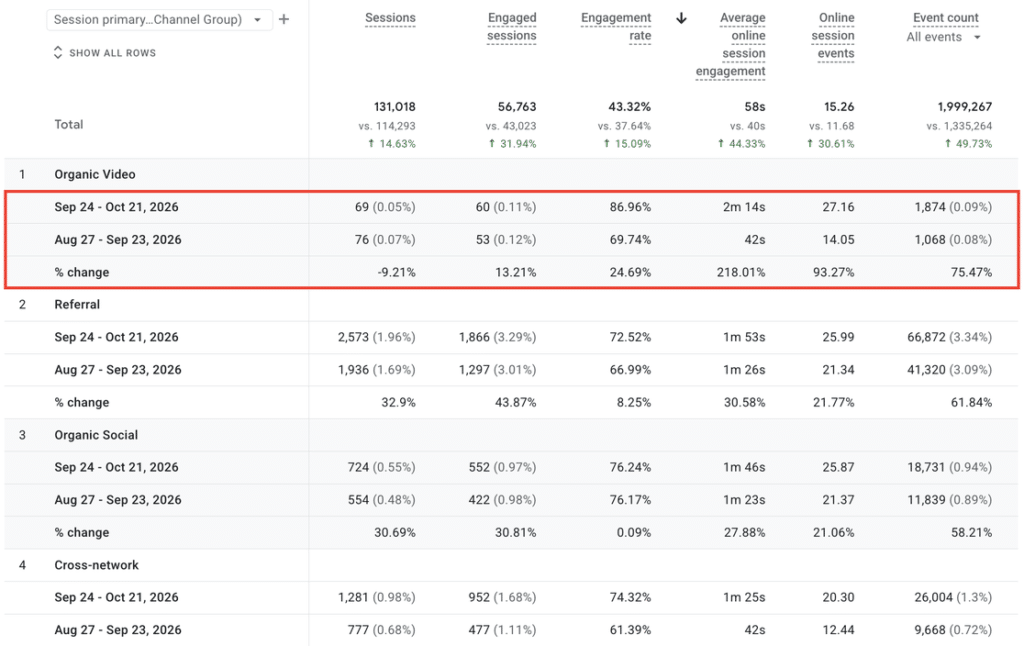Click Referral sessions % change 32.9%
1024x646 pixels.
pyautogui.click(x=398, y=402)
